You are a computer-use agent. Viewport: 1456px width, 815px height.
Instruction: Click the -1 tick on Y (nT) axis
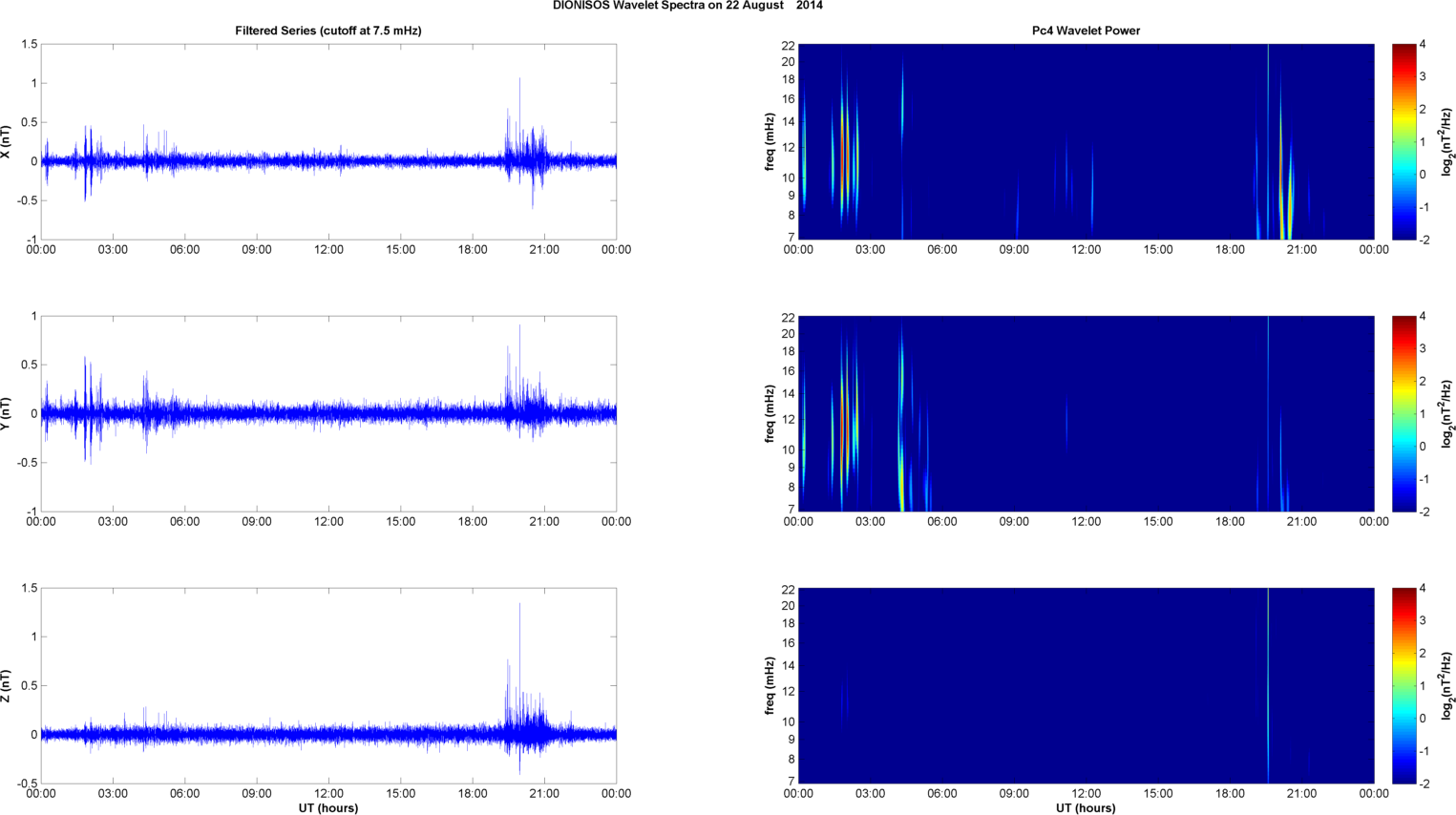point(32,512)
